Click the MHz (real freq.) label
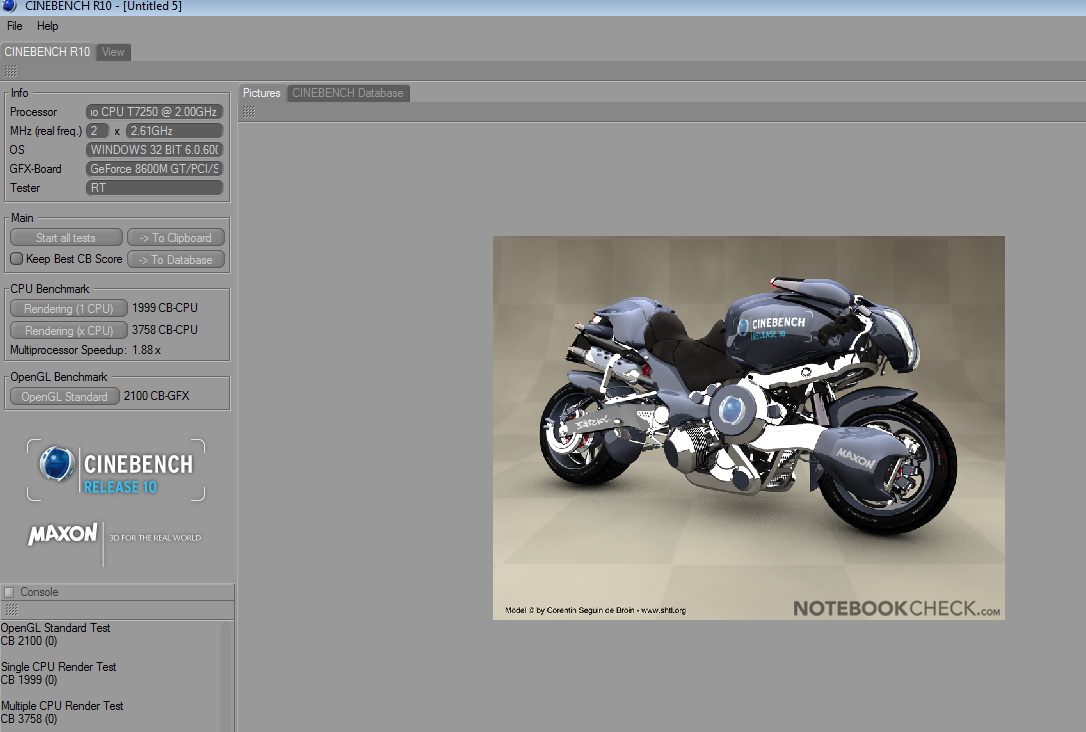This screenshot has width=1086, height=732. (x=46, y=130)
